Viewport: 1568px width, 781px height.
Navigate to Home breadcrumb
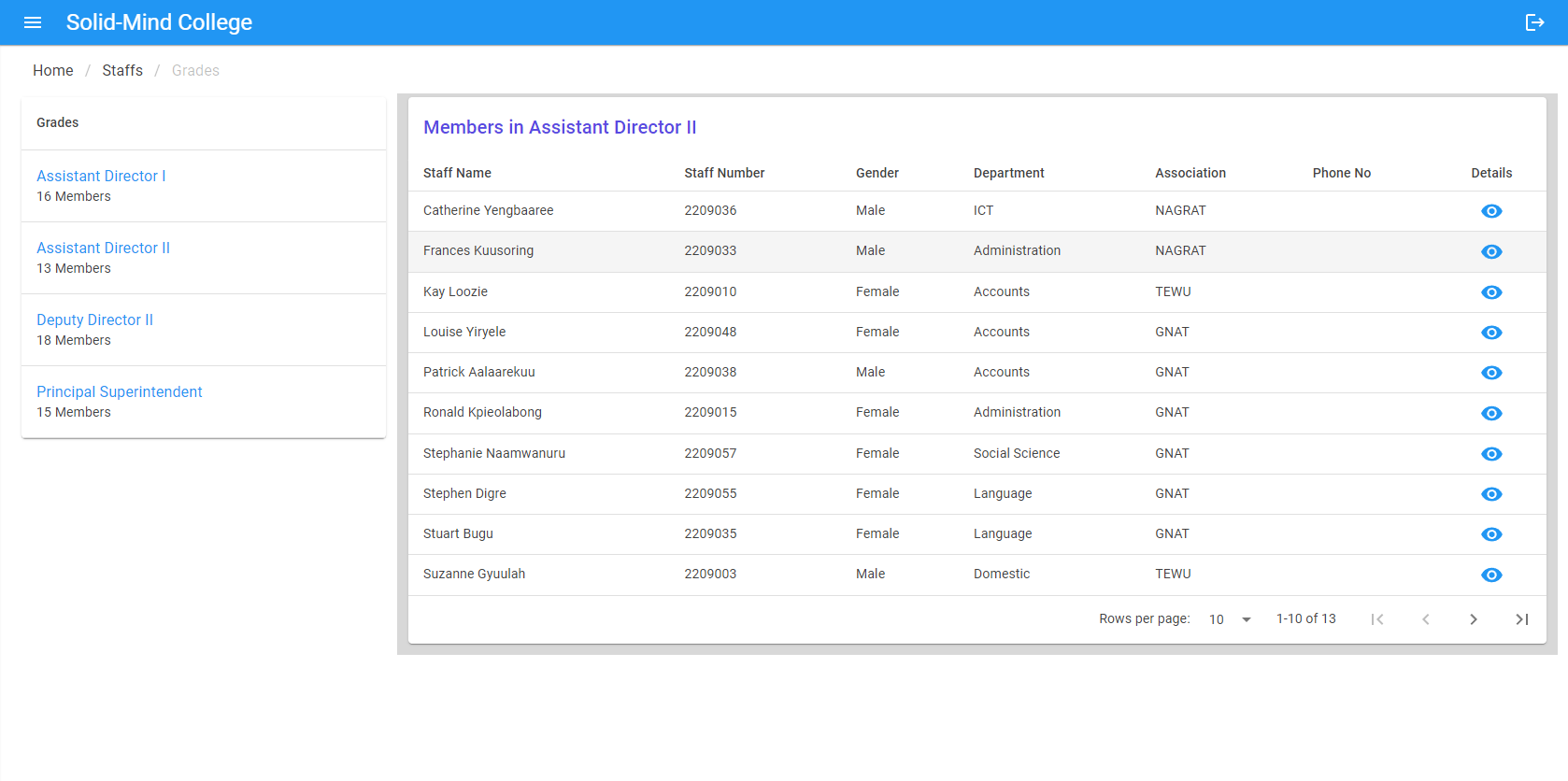coord(53,70)
